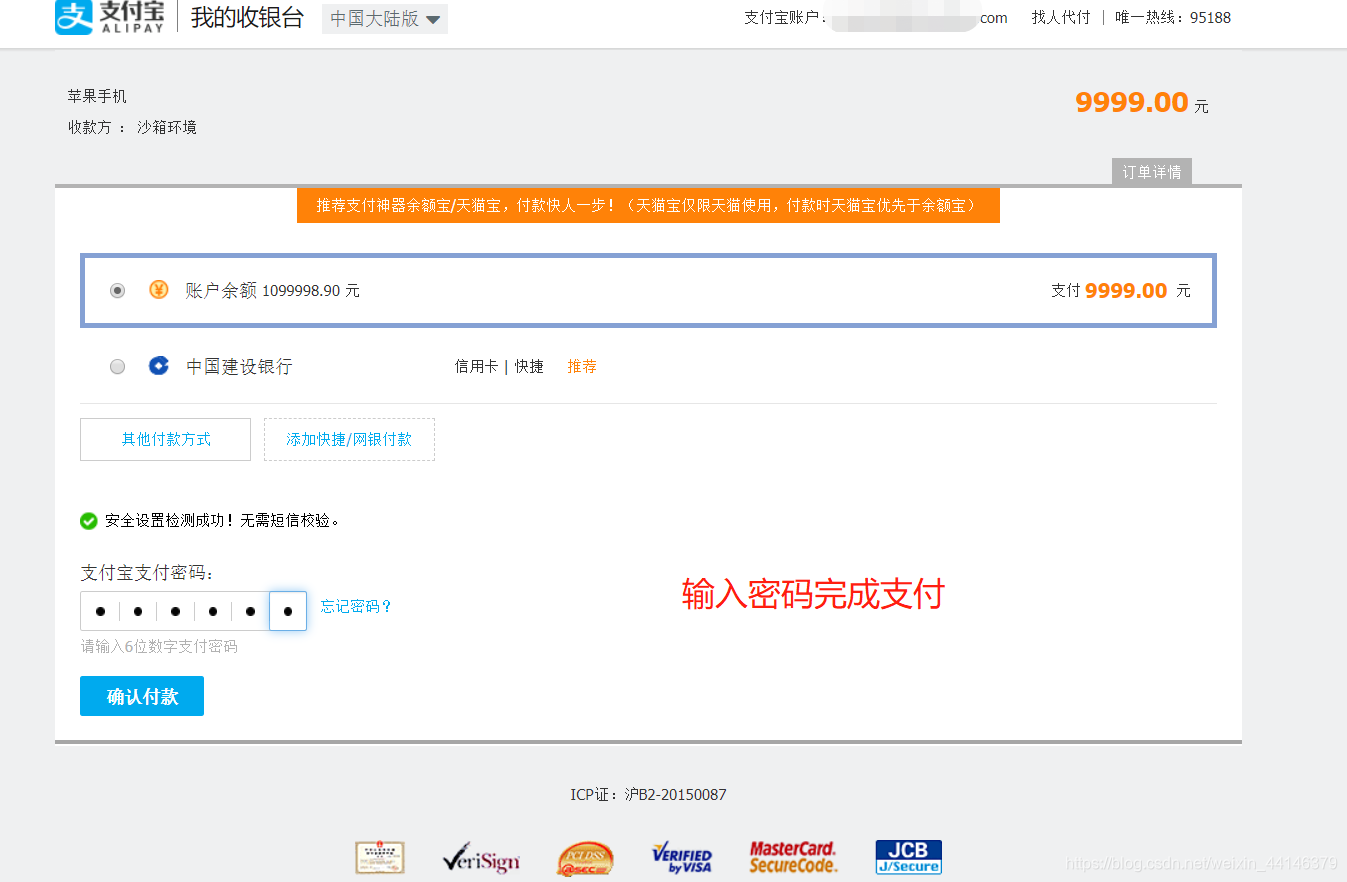Select the 账户余额 radio button
The width and height of the screenshot is (1347, 882).
coord(118,291)
